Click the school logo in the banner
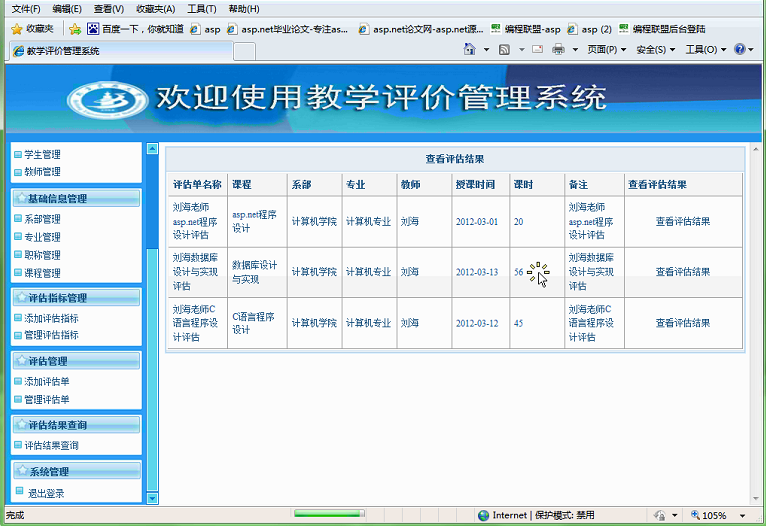This screenshot has height=526, width=766. click(108, 100)
